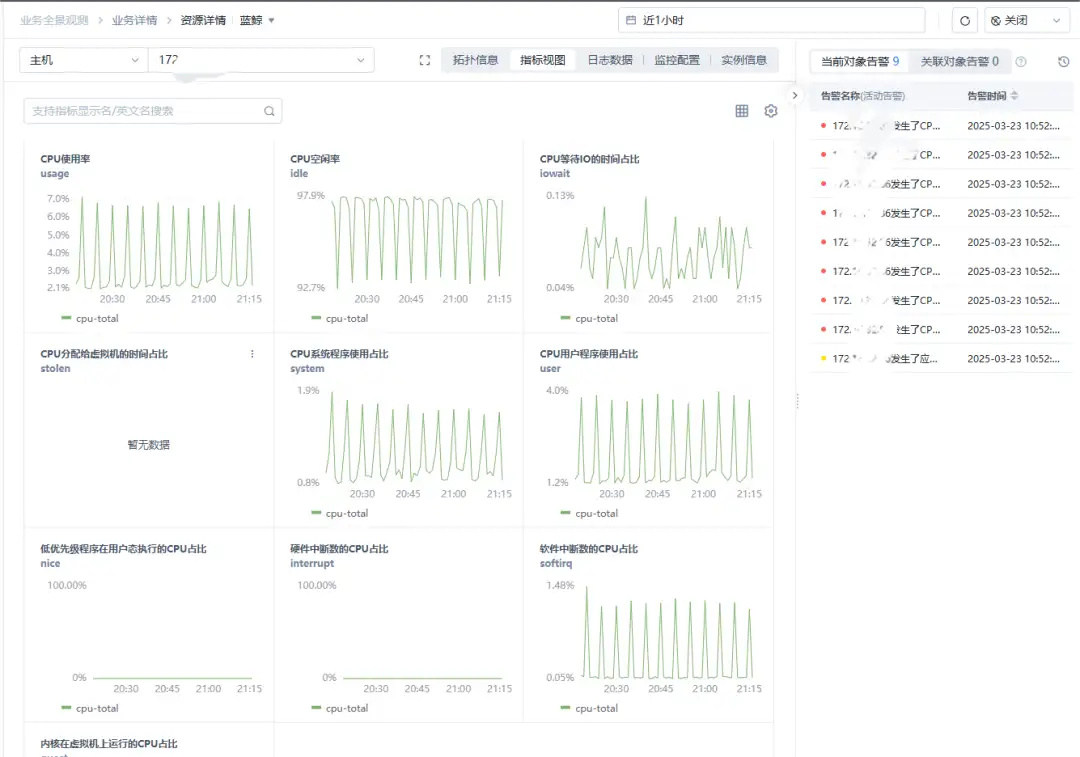The width and height of the screenshot is (1080, 757).
Task: Open the fullscreen expand icon
Action: pyautogui.click(x=424, y=61)
